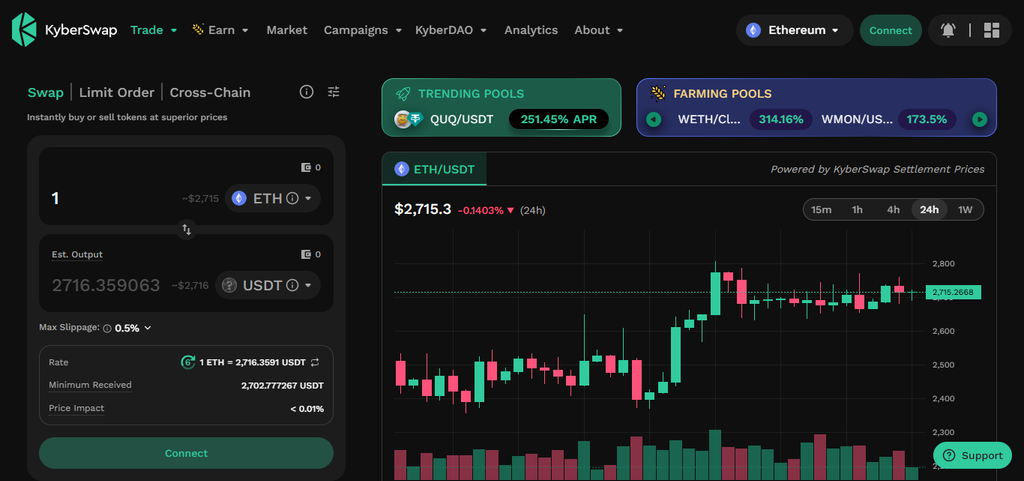Set chart timeframe to 4h

click(893, 209)
